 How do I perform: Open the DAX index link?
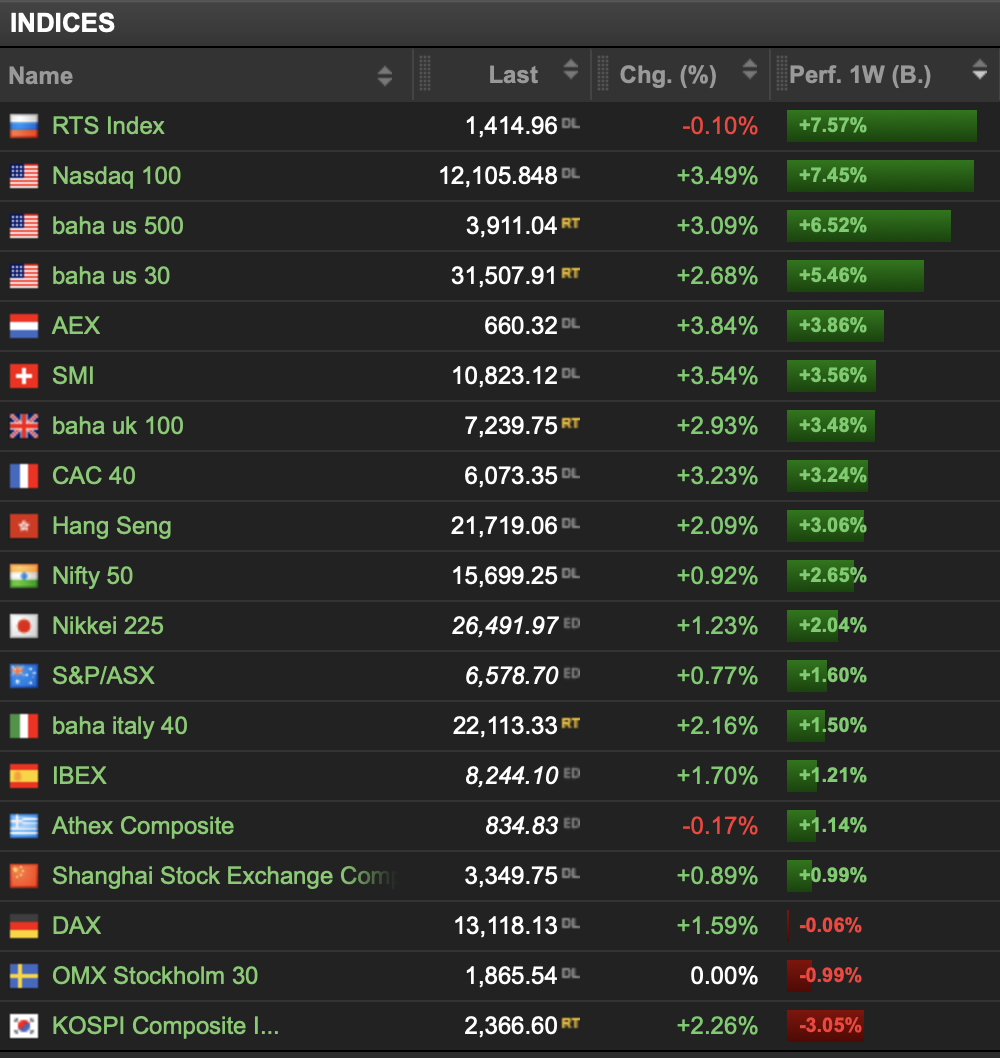77,926
